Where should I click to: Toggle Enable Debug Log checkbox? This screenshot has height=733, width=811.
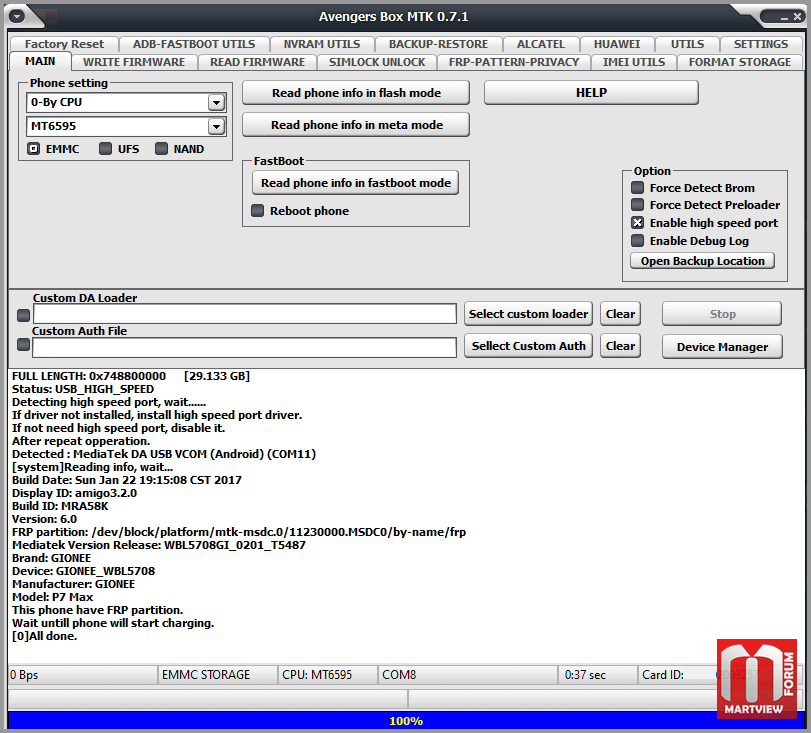[x=638, y=241]
